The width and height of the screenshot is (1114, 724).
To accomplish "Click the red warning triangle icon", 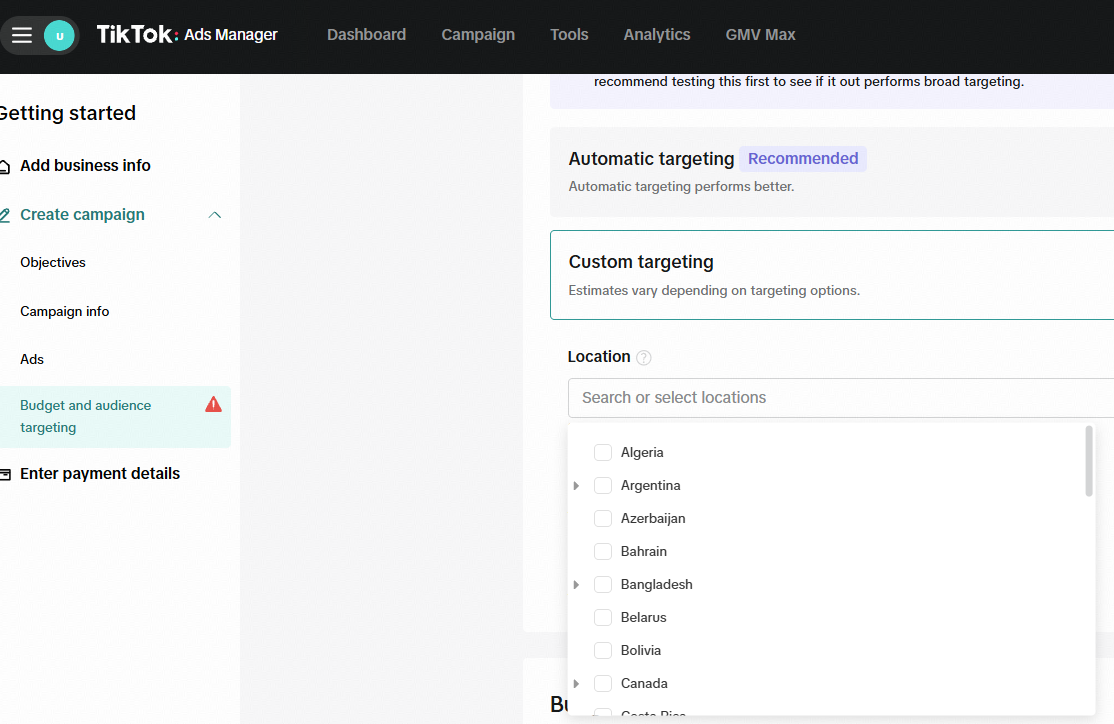I will tap(213, 405).
